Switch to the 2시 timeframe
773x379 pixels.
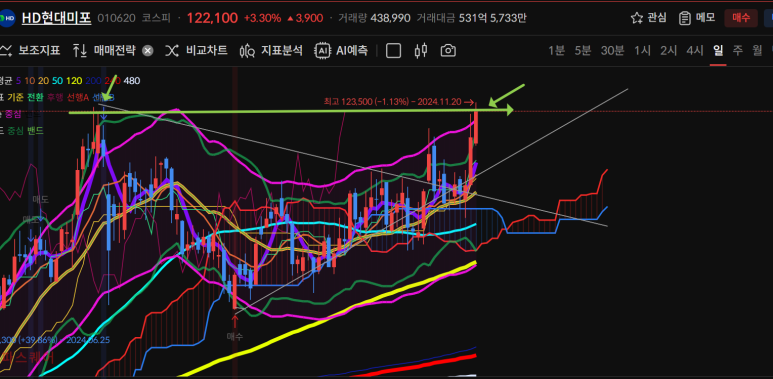pyautogui.click(x=668, y=50)
